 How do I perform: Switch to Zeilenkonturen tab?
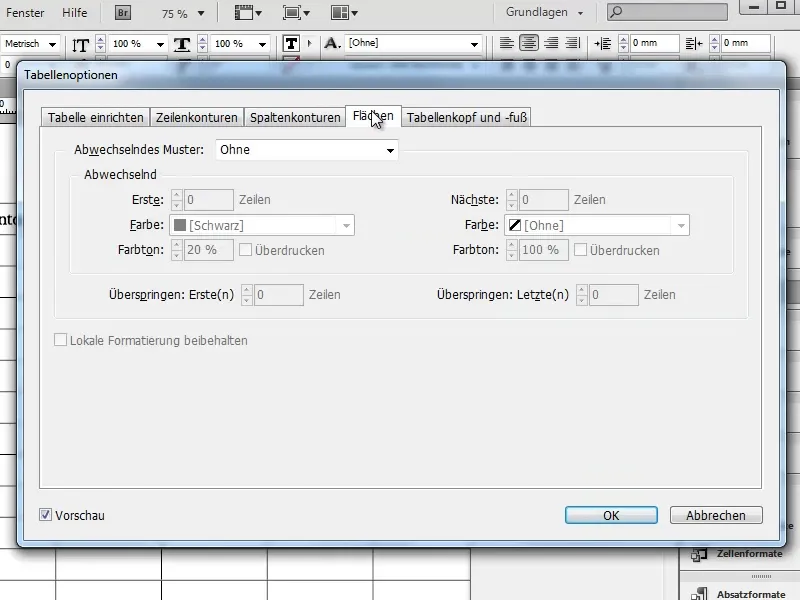click(x=196, y=117)
